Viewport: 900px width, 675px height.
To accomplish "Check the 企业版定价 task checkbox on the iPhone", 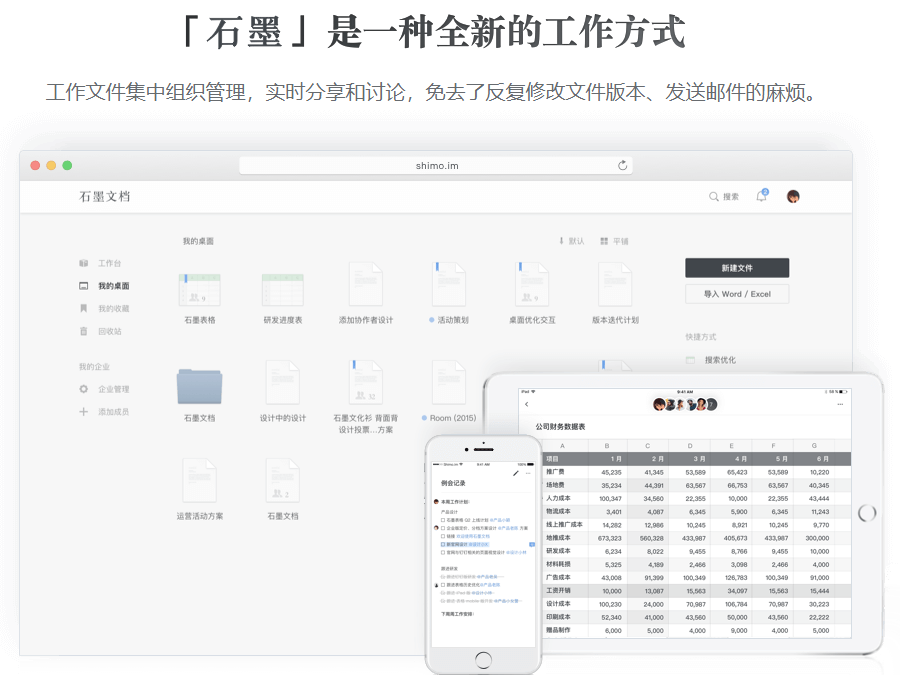I will (443, 528).
